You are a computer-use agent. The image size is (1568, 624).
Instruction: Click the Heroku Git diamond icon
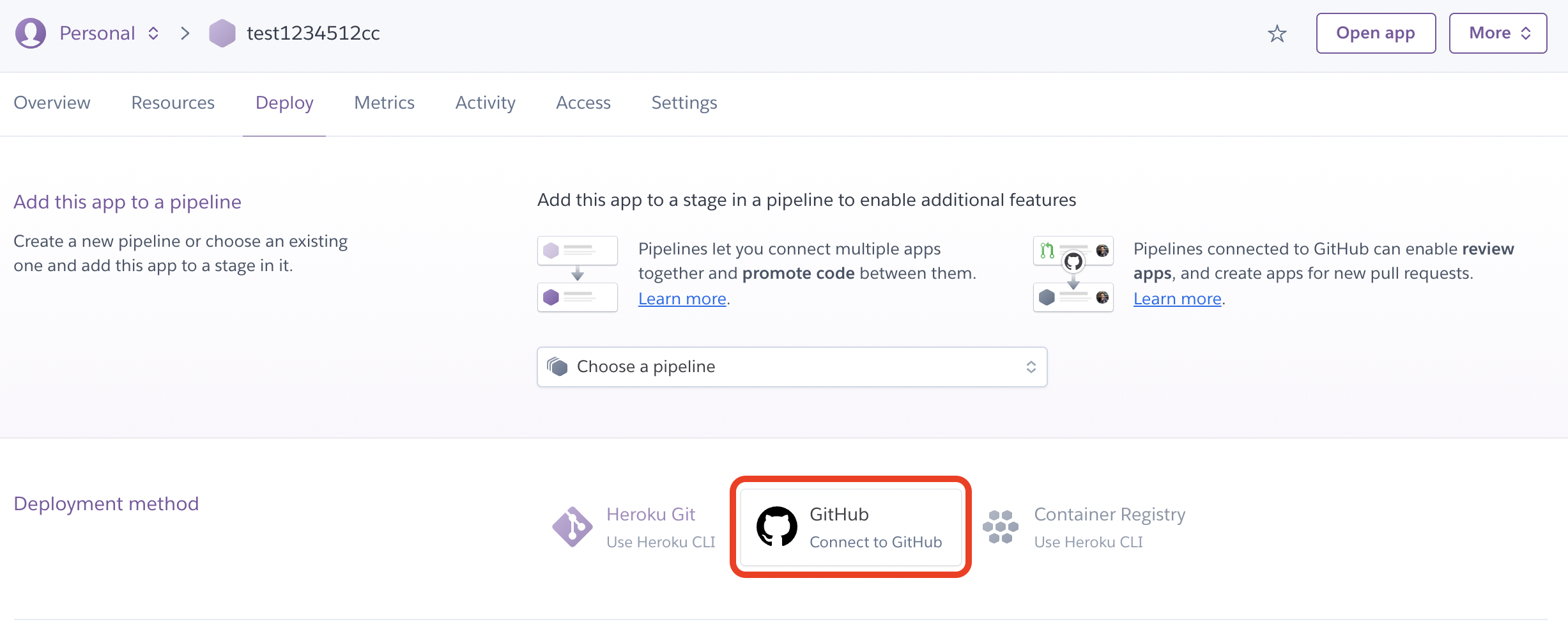click(572, 527)
